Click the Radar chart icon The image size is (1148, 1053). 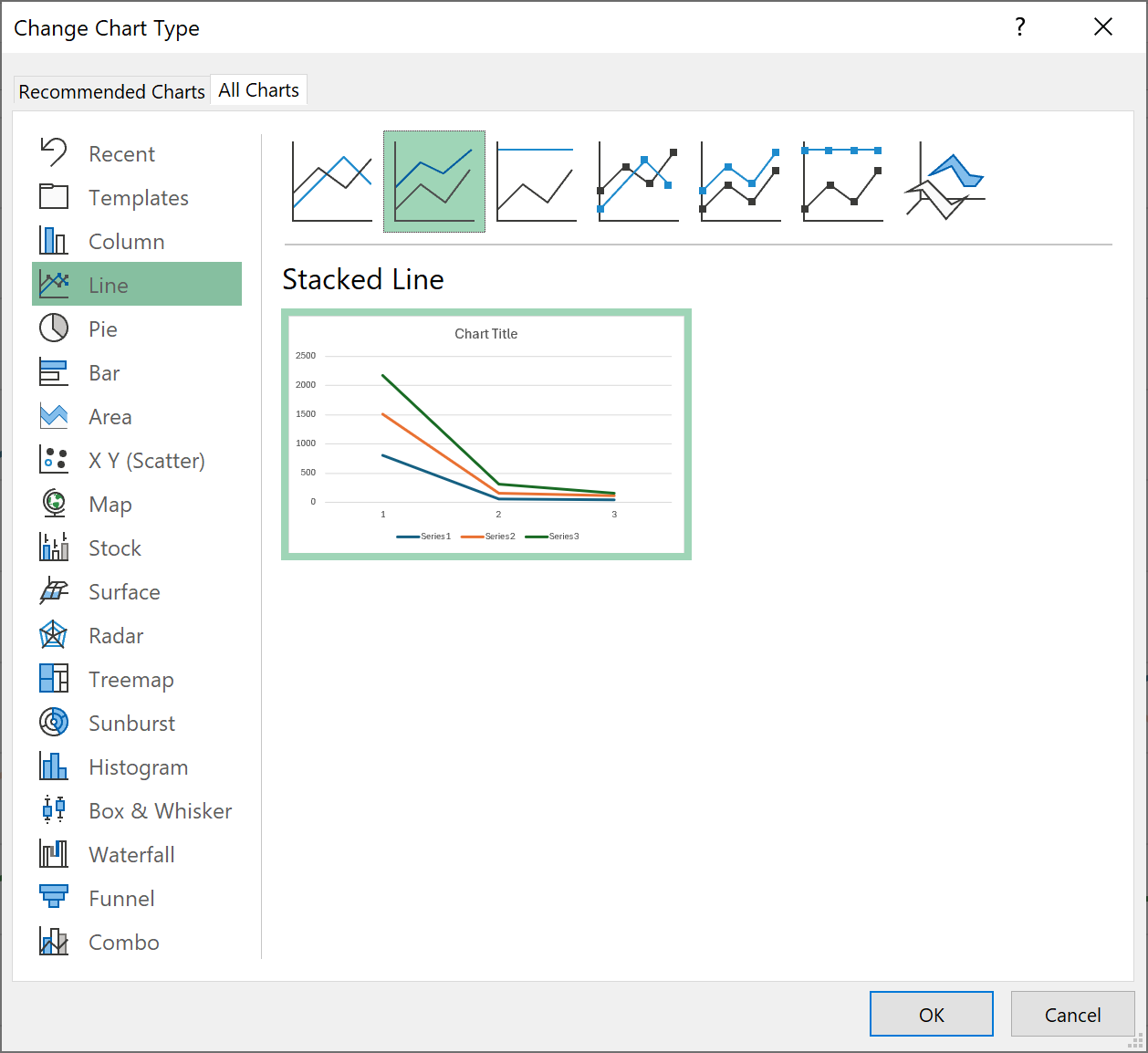pyautogui.click(x=54, y=634)
